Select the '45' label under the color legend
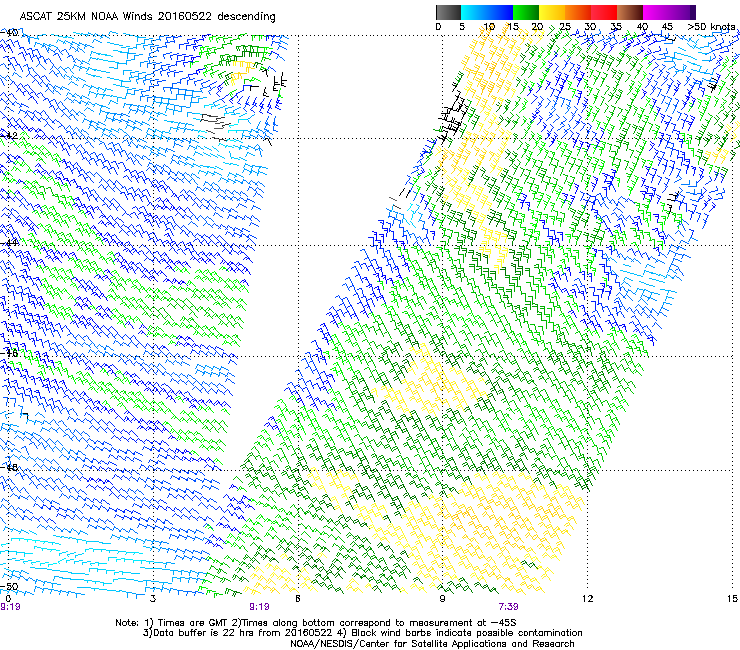This screenshot has height=650, width=740. point(667,27)
